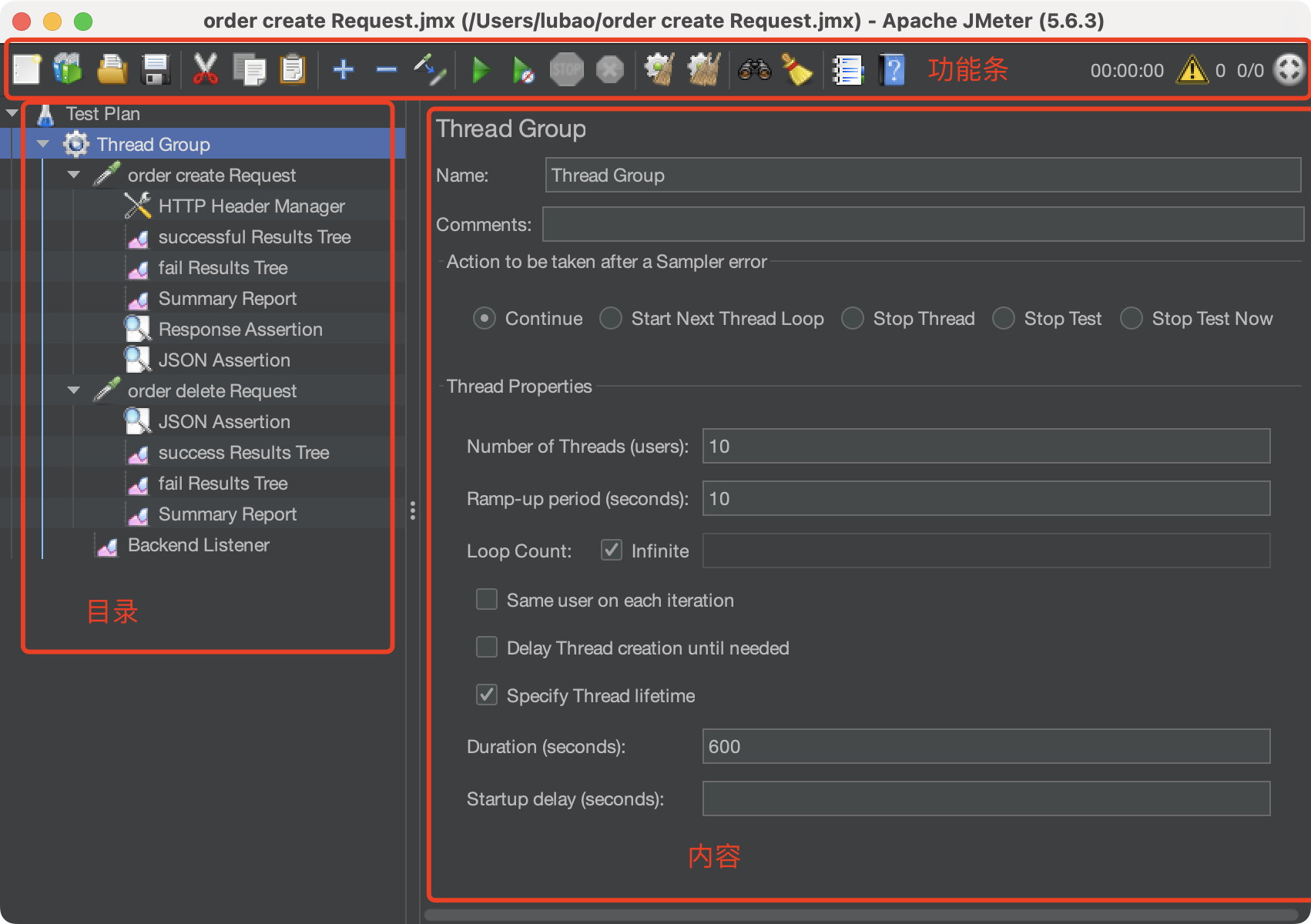Screen dimensions: 1311x924
Task: Open successful Results Tree listener
Action: (x=254, y=237)
